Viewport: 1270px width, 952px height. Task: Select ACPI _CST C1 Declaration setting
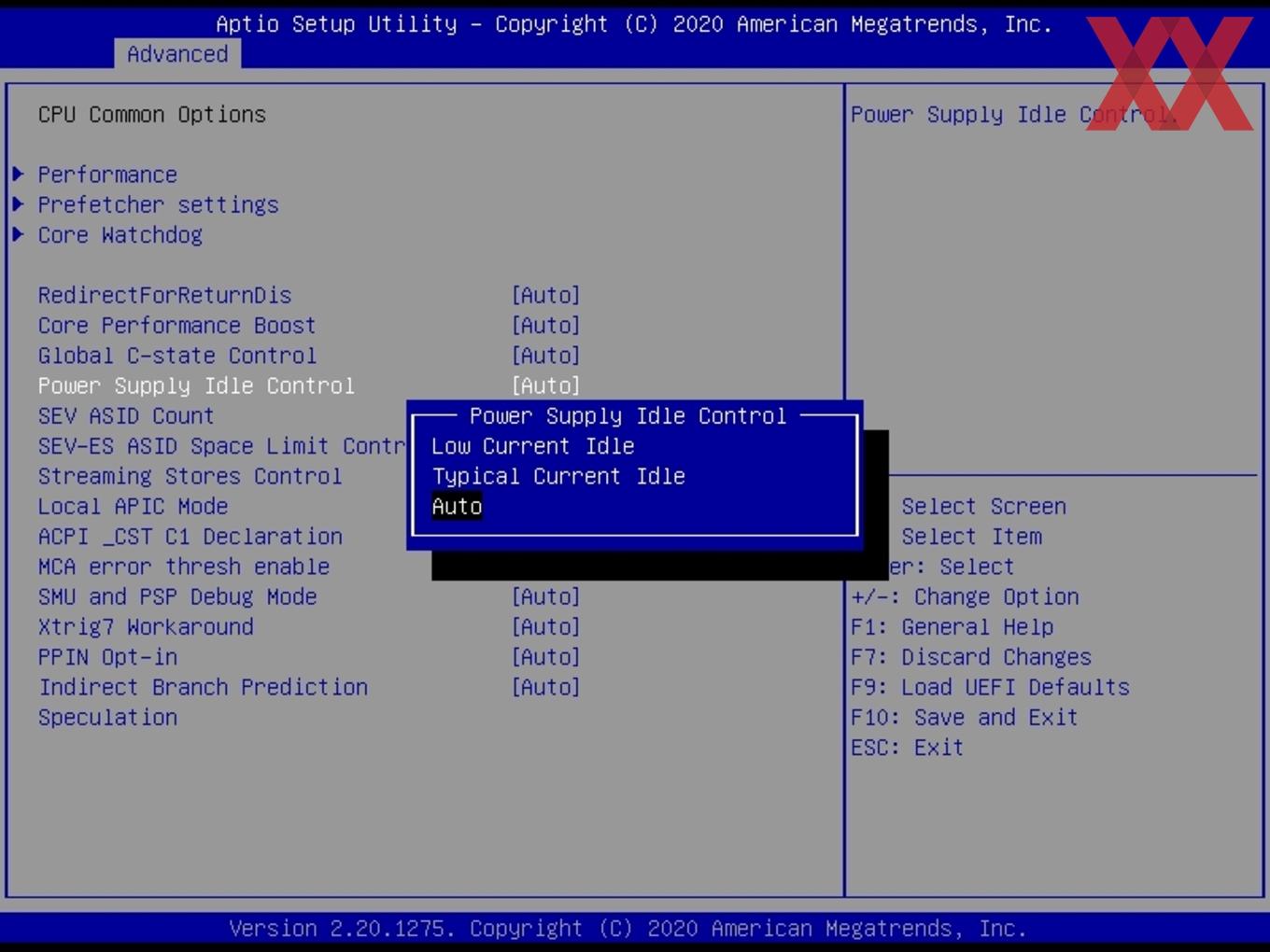(190, 537)
